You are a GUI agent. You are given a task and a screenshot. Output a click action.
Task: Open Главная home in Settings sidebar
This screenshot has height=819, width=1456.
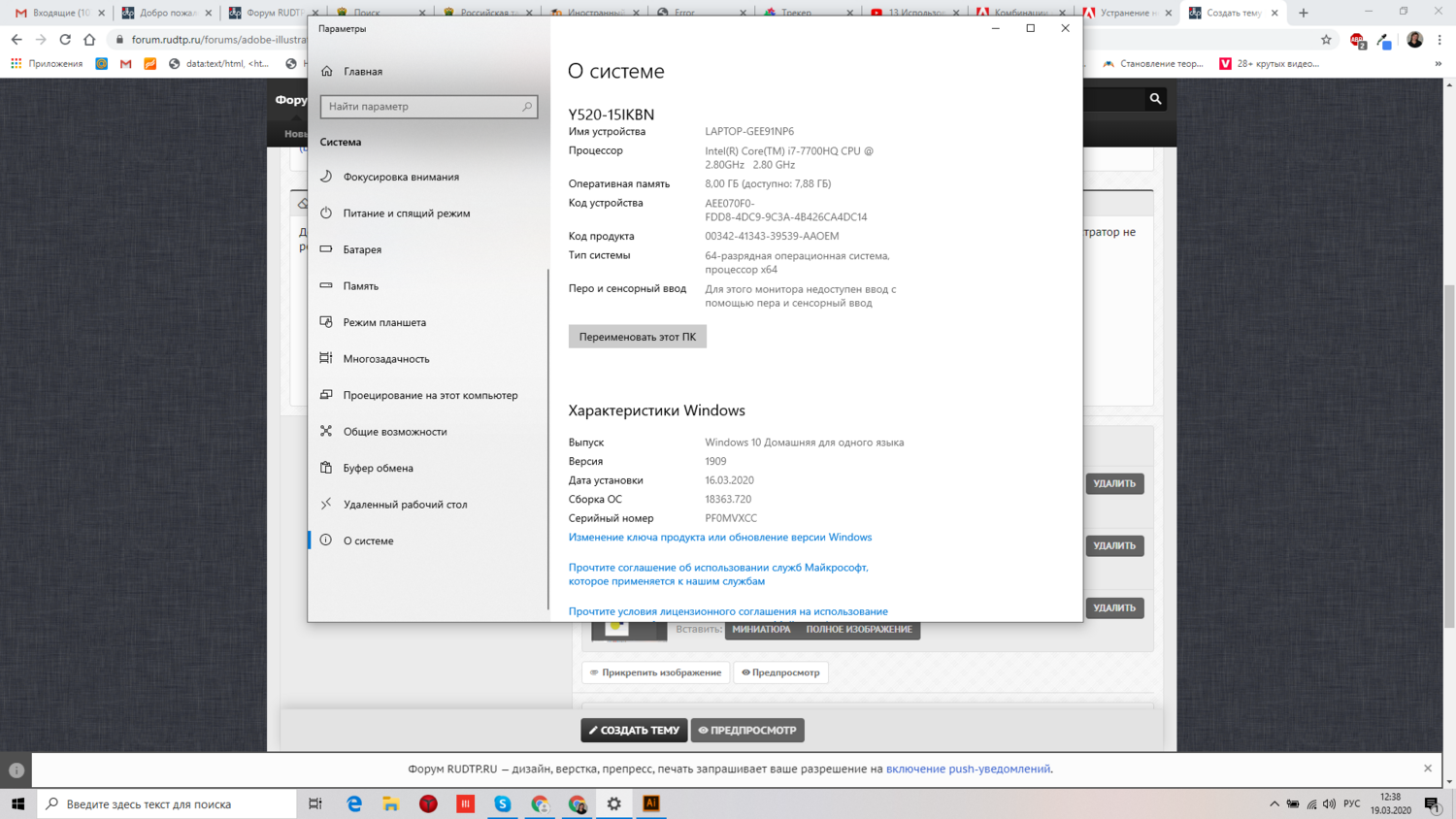coord(353,71)
